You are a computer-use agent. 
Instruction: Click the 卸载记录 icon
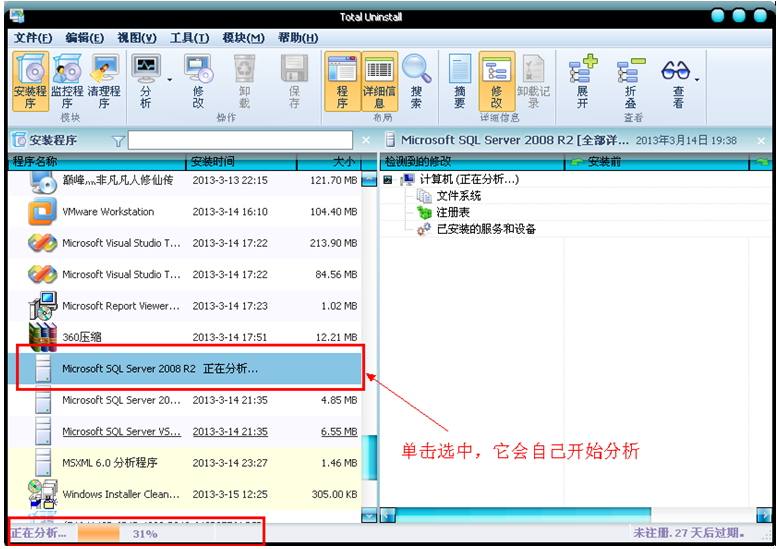click(533, 82)
